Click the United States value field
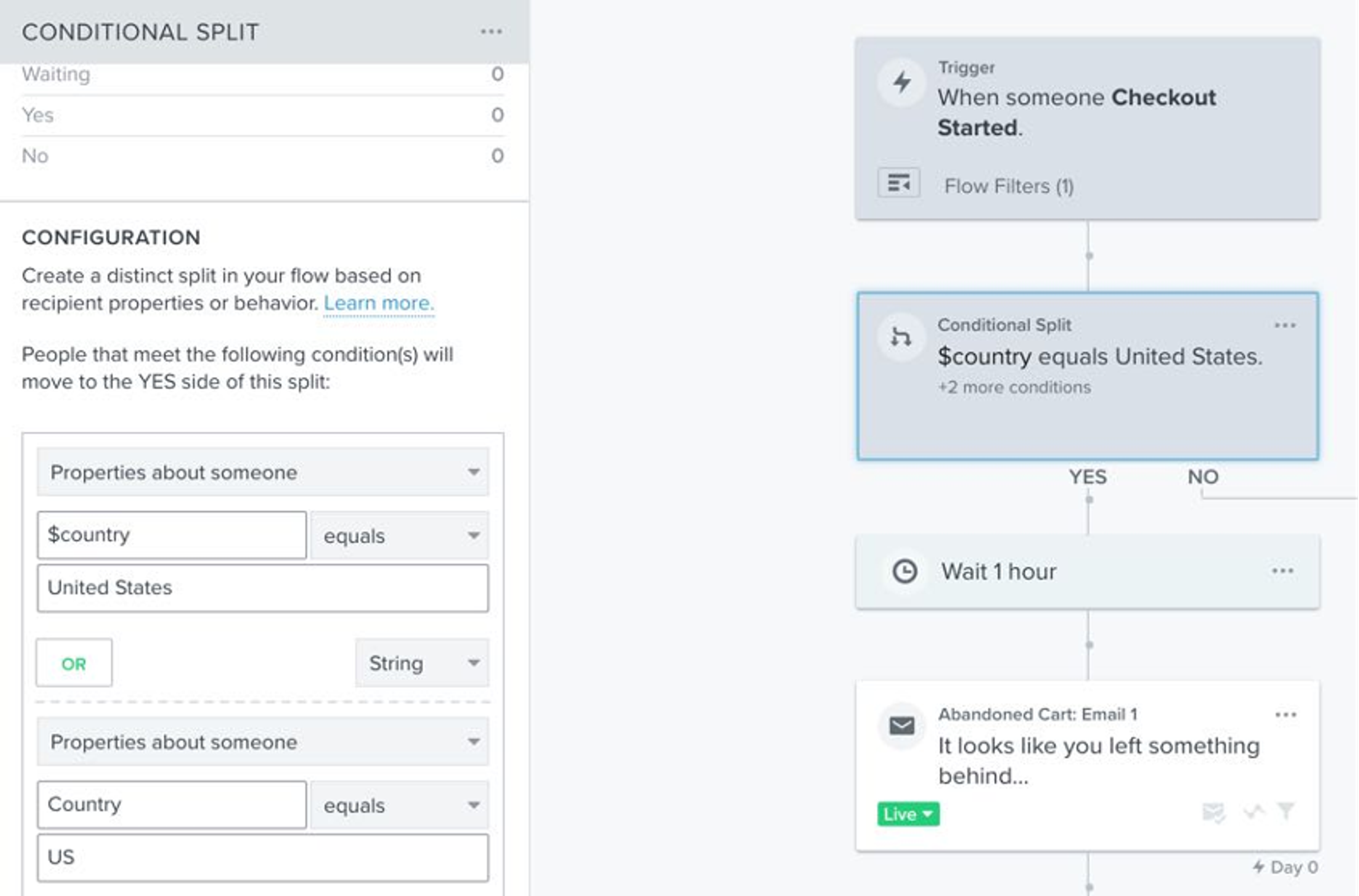Screen dimensions: 1359x896 pyautogui.click(x=263, y=588)
